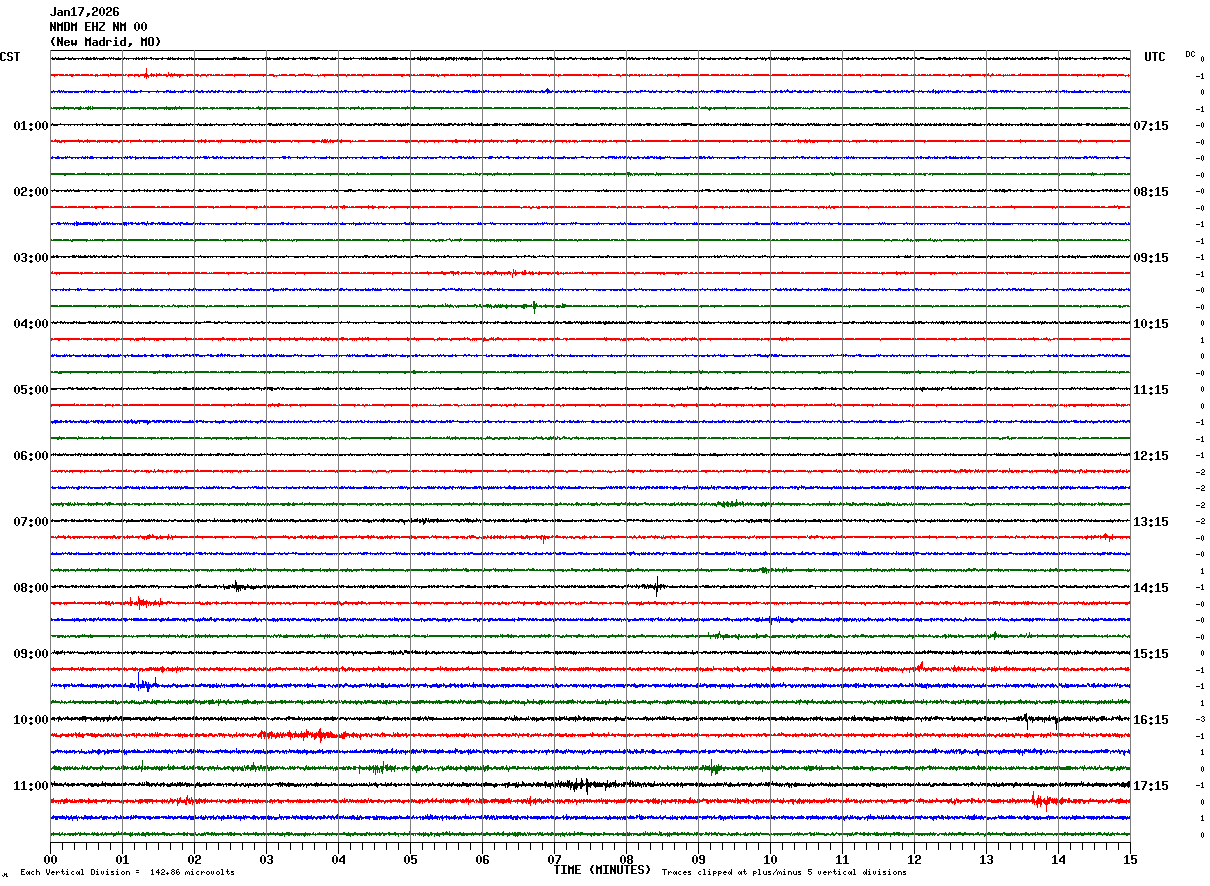Screen dimensions: 1210x886
Task: Click the 17:15 UTC time label
Action: click(1151, 785)
